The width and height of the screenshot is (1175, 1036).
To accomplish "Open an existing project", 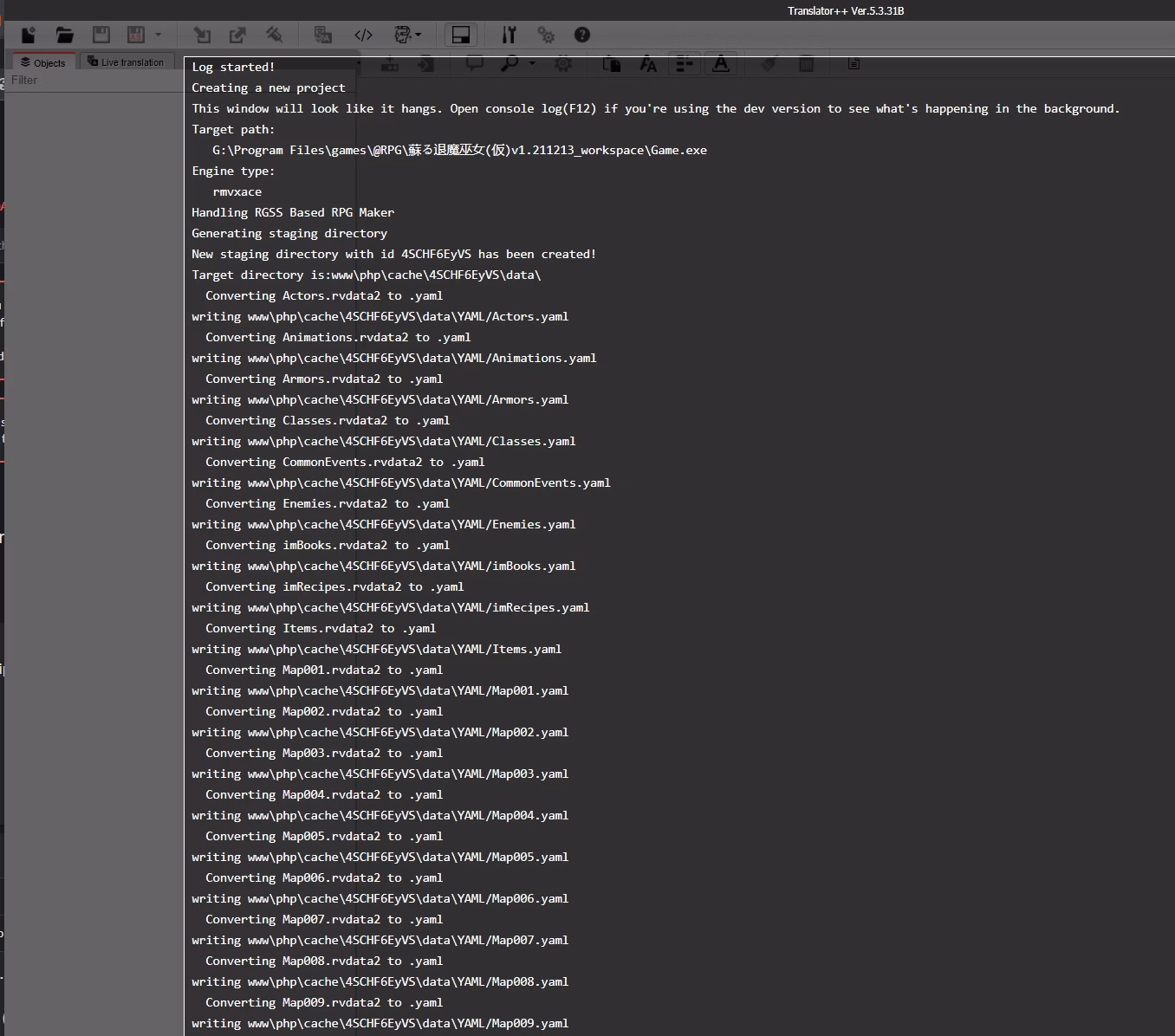I will click(64, 35).
